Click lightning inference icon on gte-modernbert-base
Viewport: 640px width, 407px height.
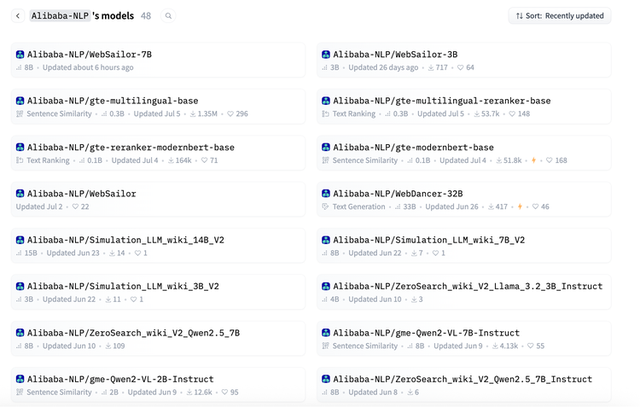533,160
